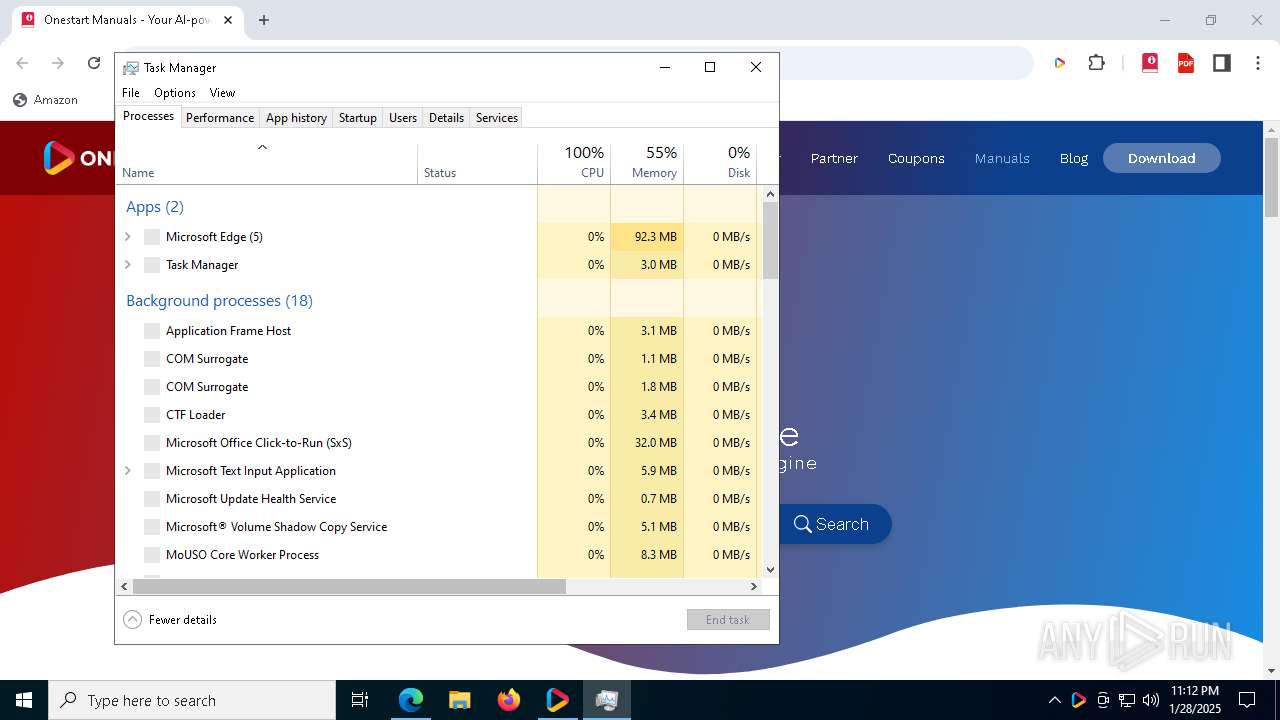
Task: Click the browser back arrow
Action: (x=22, y=63)
